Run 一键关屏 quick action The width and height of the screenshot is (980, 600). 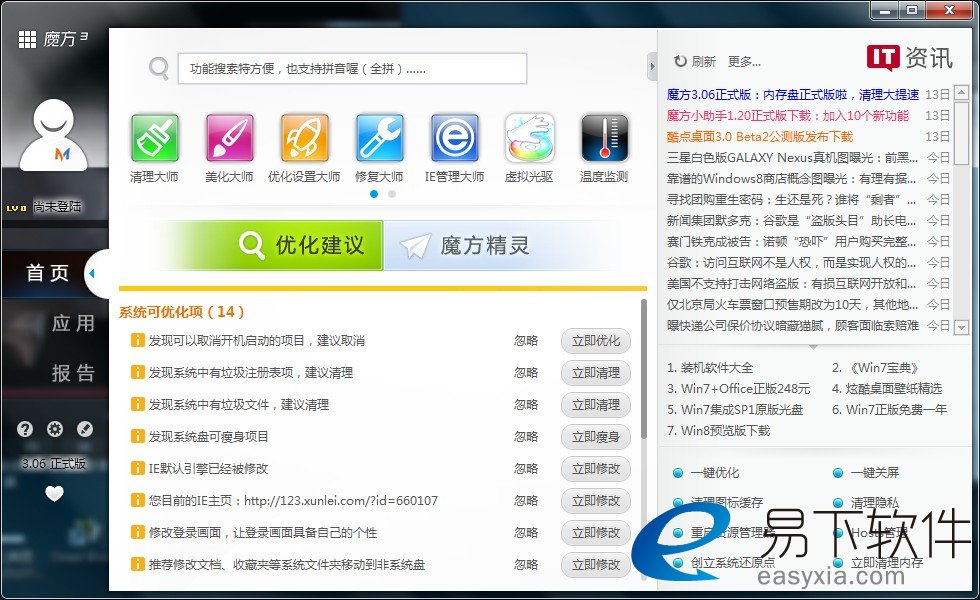click(x=874, y=473)
